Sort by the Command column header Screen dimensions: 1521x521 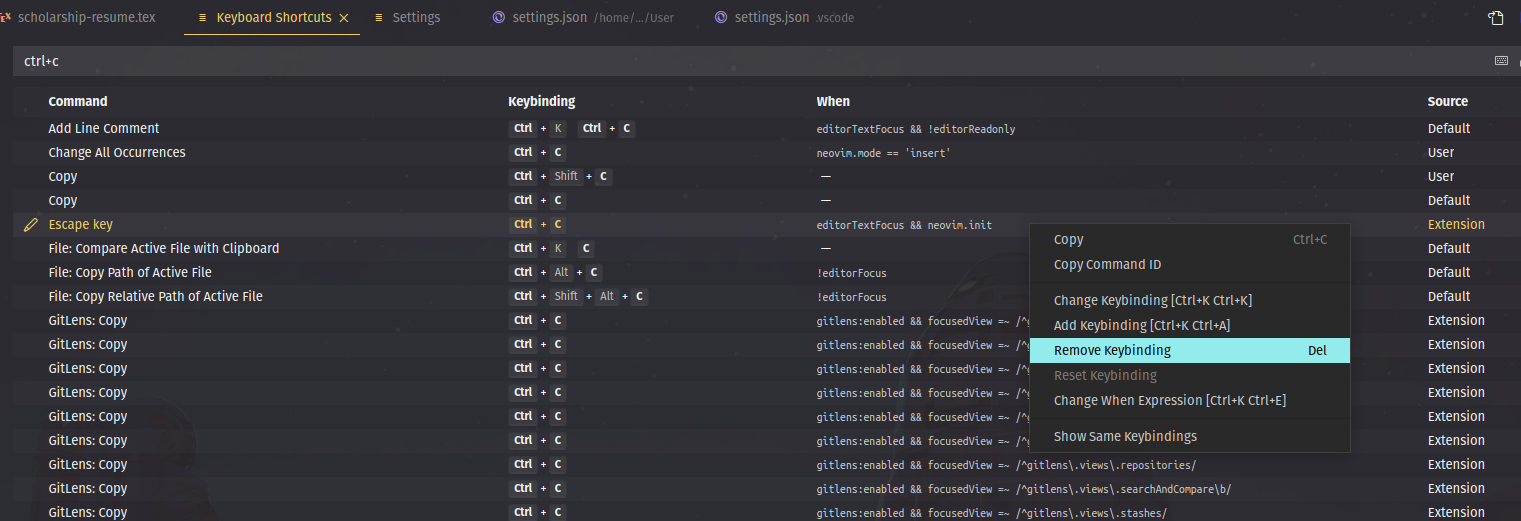78,102
